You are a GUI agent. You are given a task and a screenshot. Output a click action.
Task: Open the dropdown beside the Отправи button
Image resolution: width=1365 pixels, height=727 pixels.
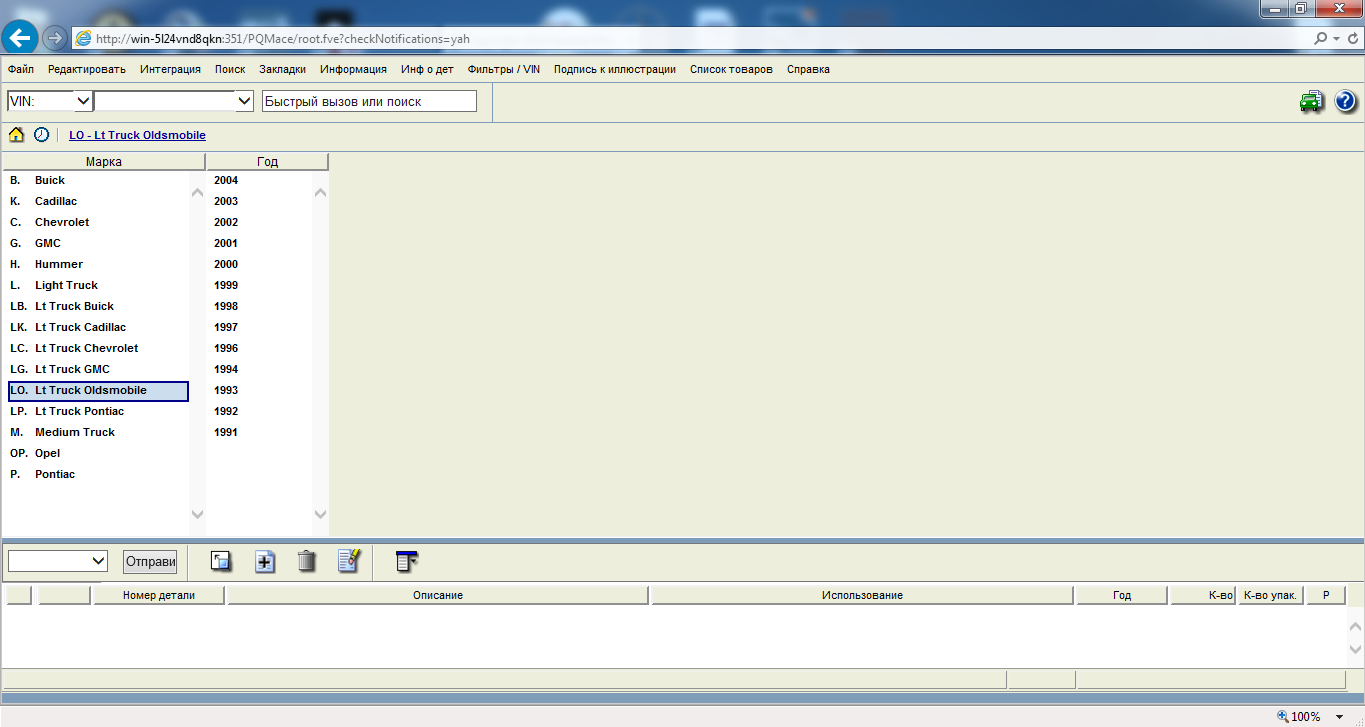[98, 561]
